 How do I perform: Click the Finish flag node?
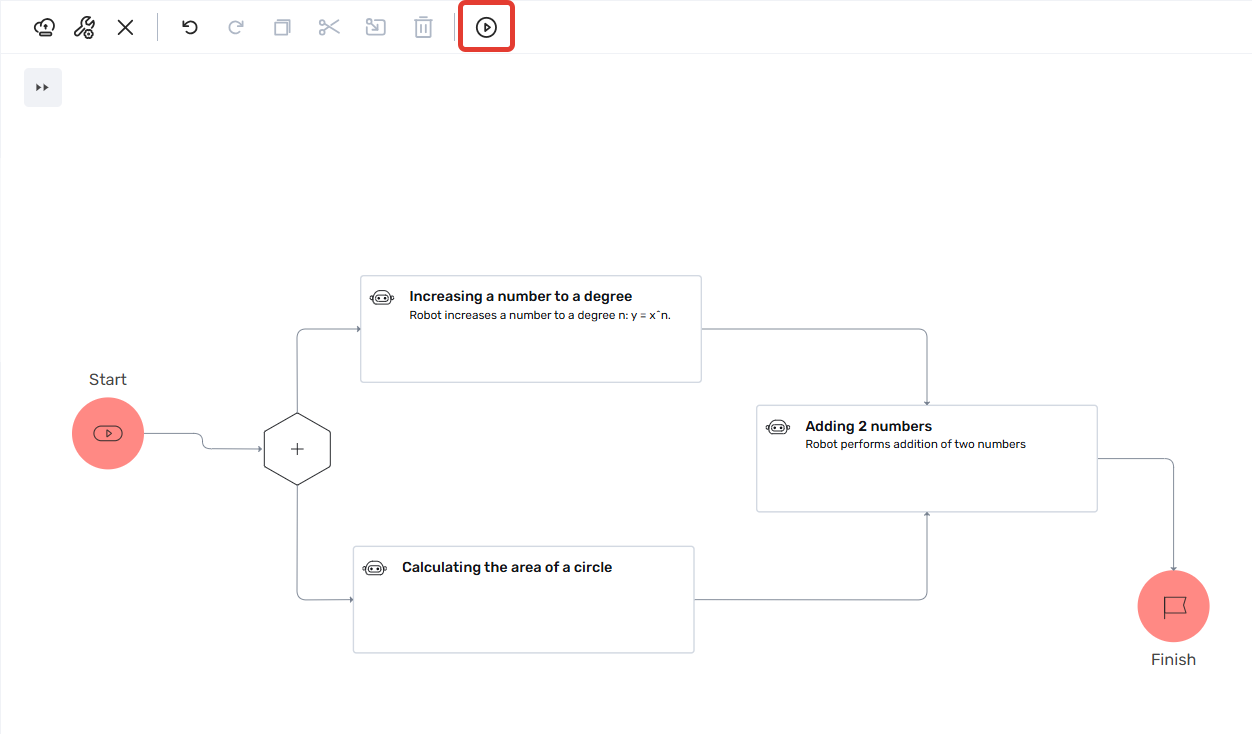pyautogui.click(x=1173, y=606)
